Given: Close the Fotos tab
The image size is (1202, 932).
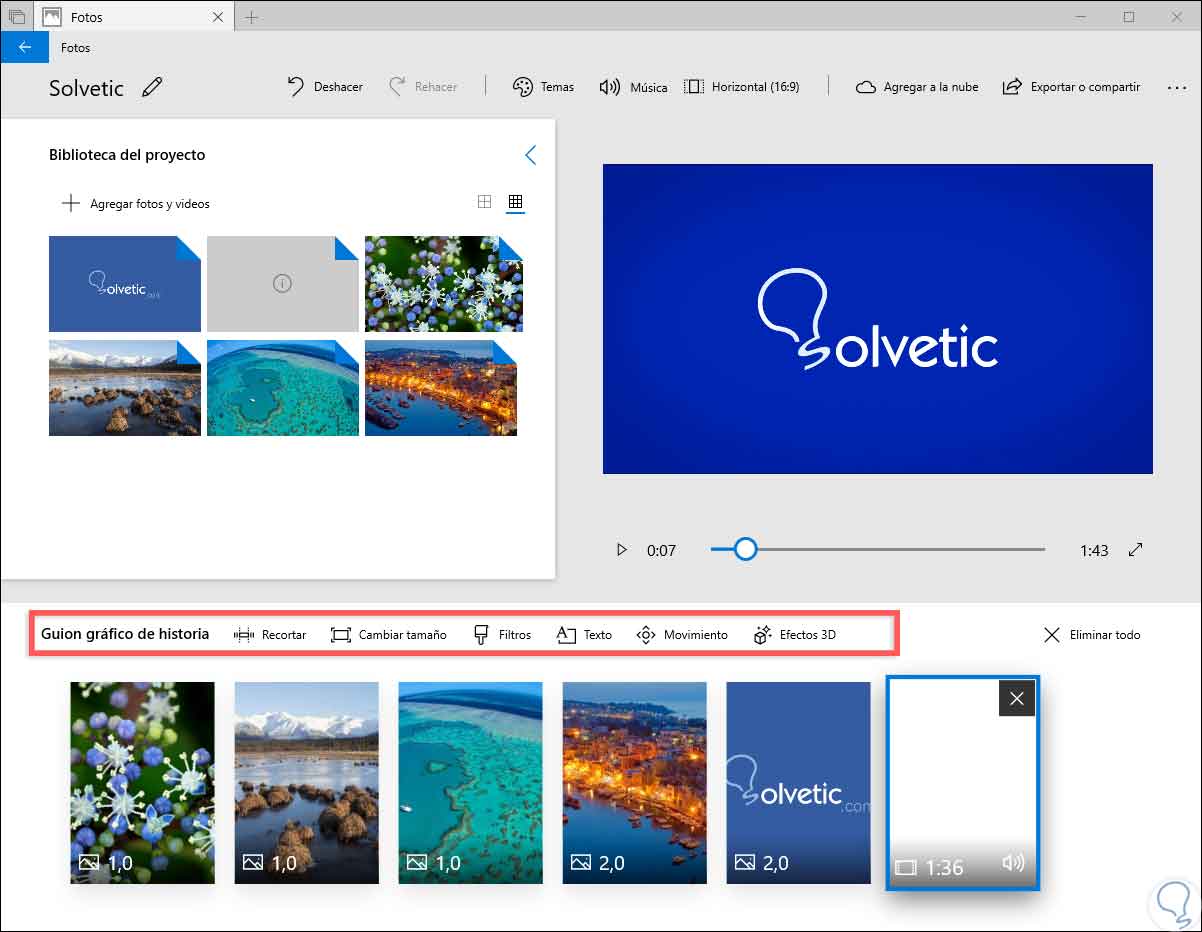Looking at the screenshot, I should coord(219,17).
